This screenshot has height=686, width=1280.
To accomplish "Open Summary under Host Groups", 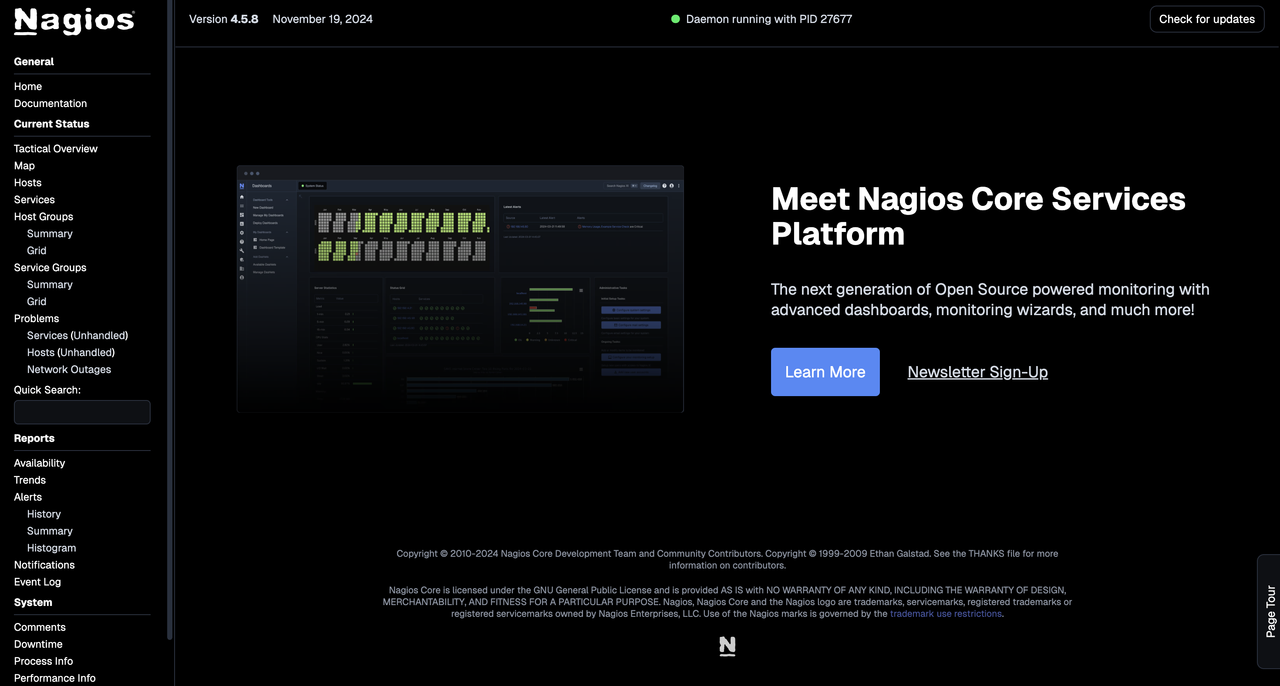I will tap(50, 233).
